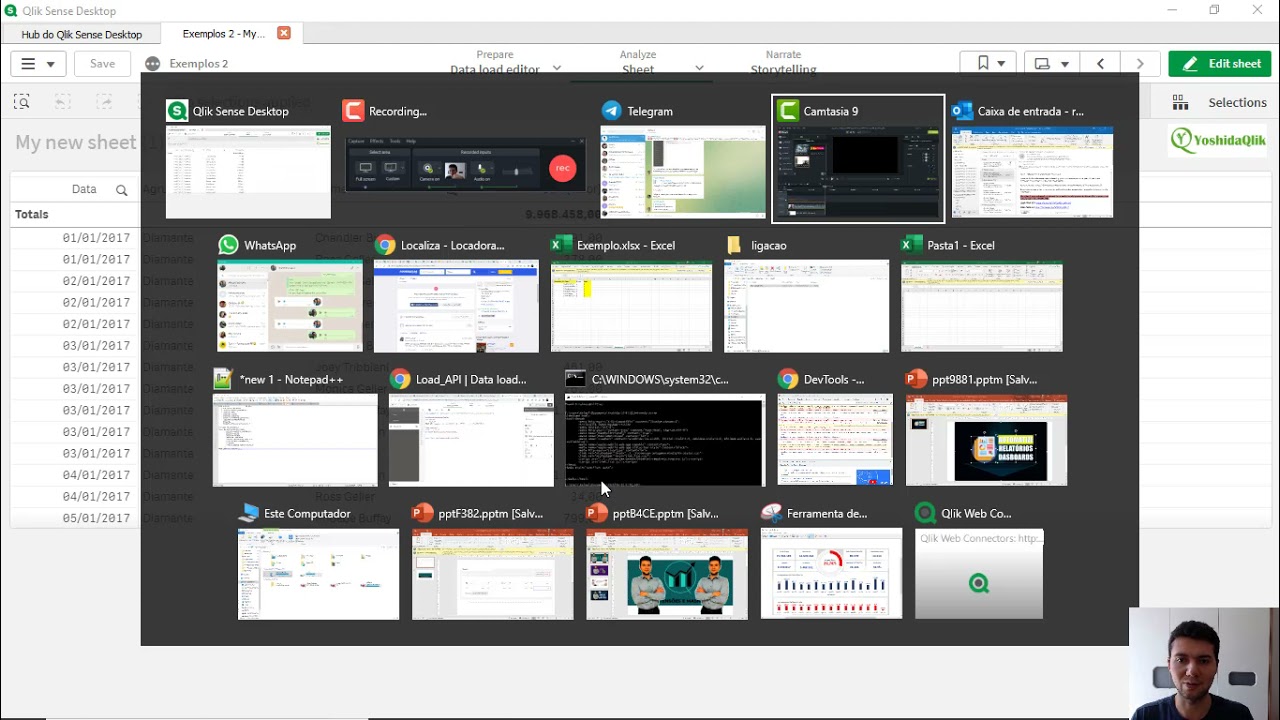Click the smart search icon

pyautogui.click(x=22, y=102)
